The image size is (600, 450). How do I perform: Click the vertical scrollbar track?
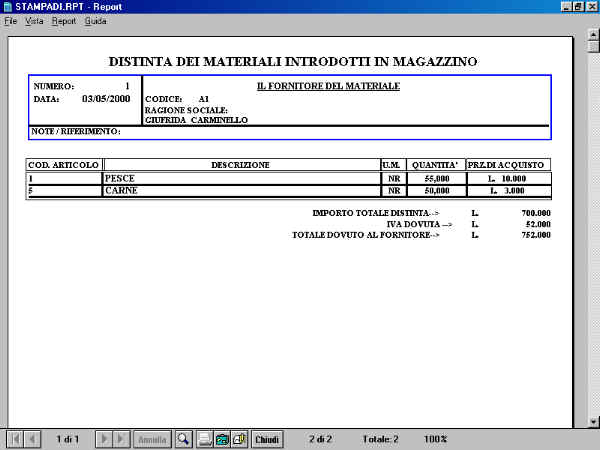pos(592,250)
